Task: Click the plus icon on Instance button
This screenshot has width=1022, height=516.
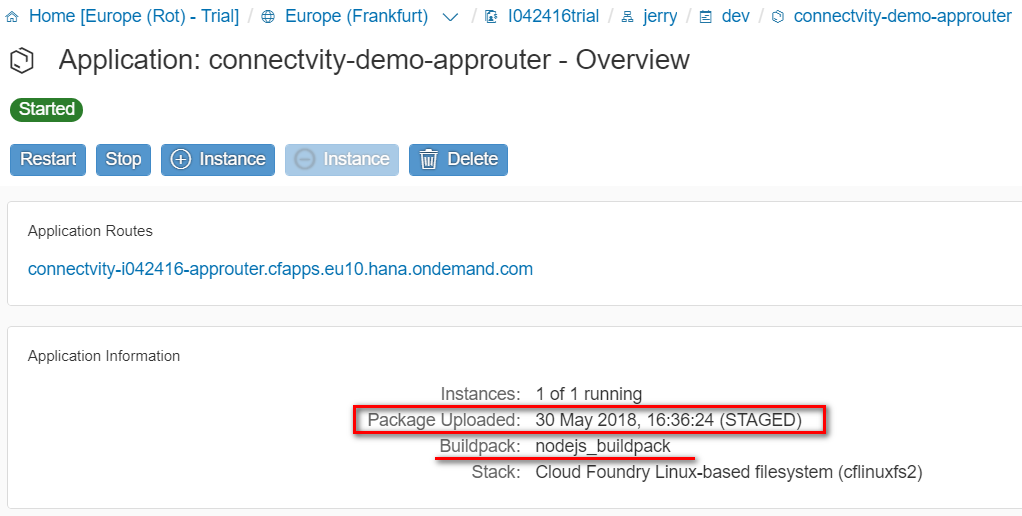Action: coord(181,160)
